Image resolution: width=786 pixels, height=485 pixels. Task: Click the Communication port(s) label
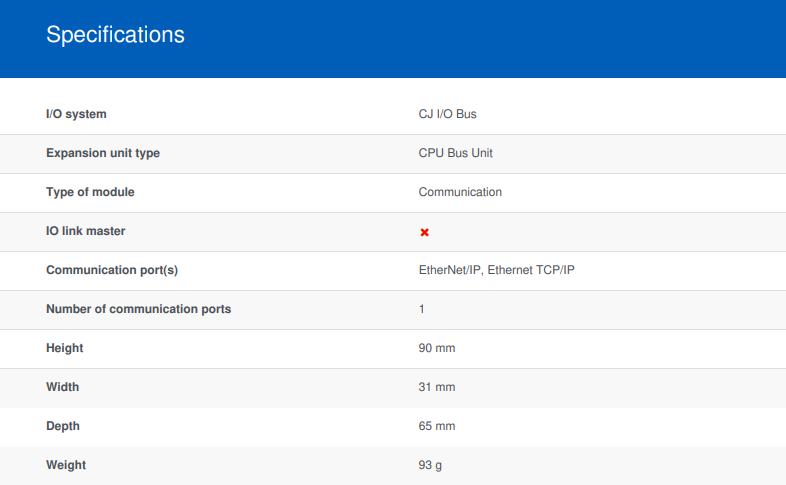click(x=112, y=270)
